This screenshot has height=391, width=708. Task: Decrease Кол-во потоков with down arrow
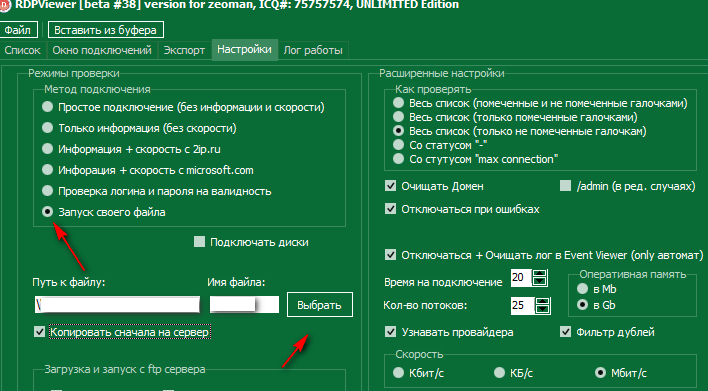tap(542, 310)
